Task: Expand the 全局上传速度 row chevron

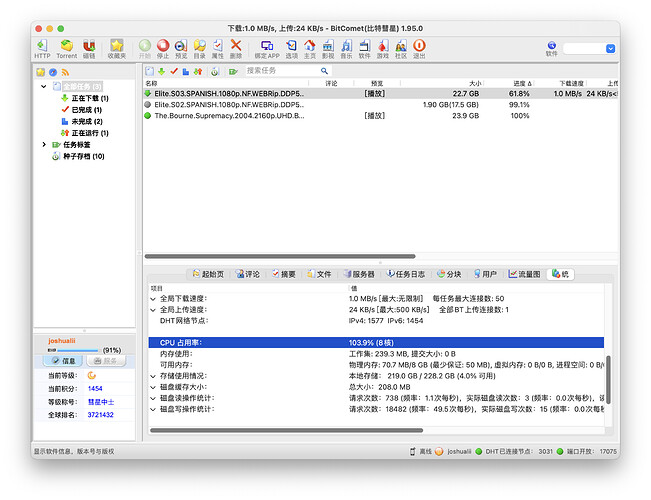Action: (153, 310)
